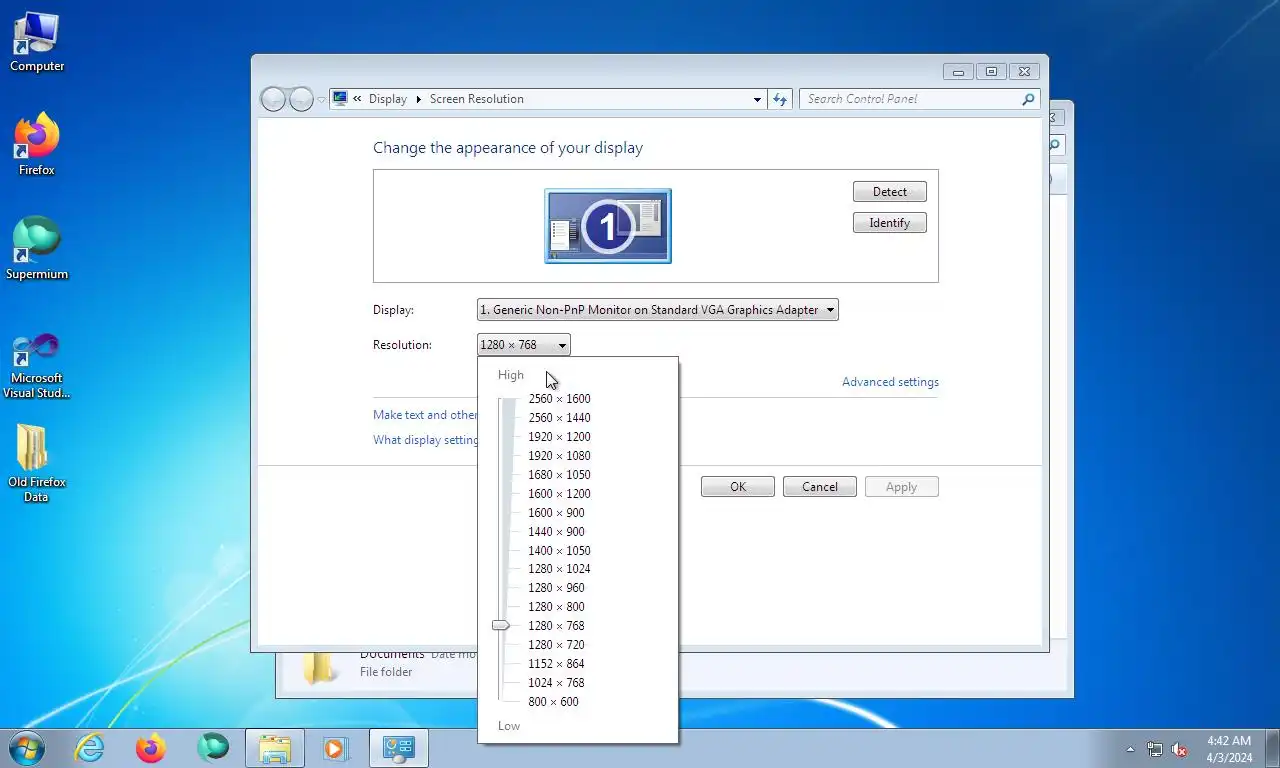The height and width of the screenshot is (768, 1280).
Task: Select the Control Panel taskbar button
Action: [399, 748]
